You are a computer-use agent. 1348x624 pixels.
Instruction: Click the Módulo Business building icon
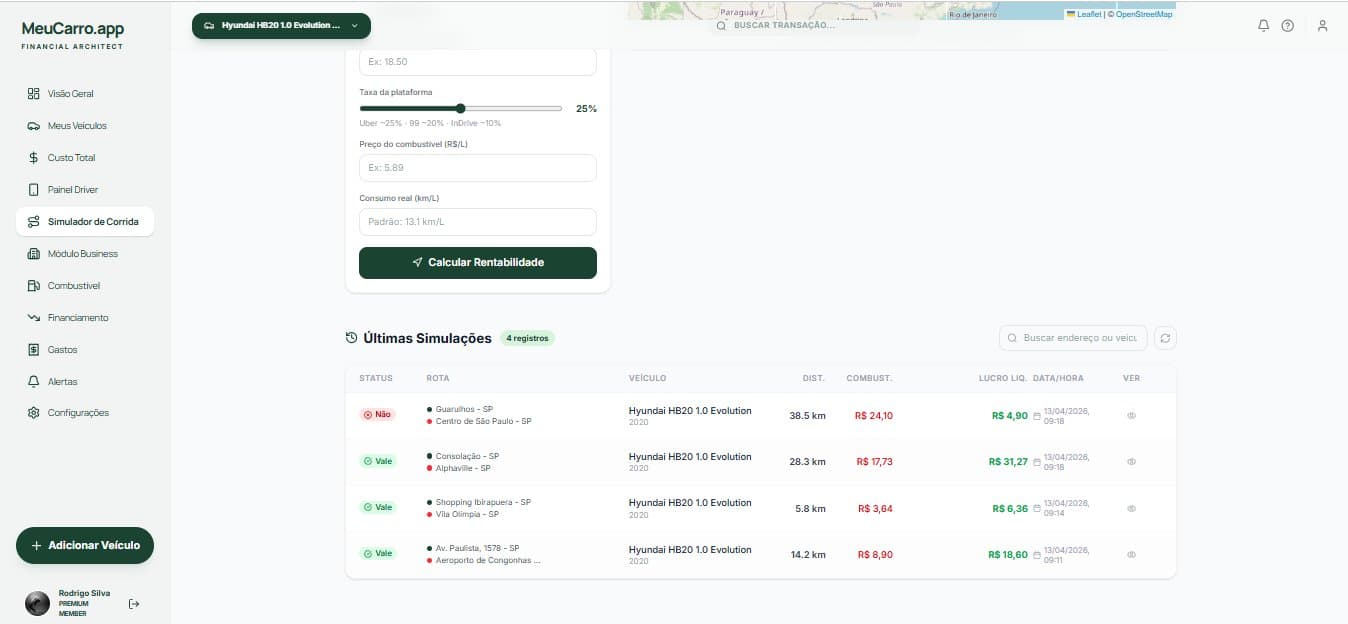click(34, 254)
